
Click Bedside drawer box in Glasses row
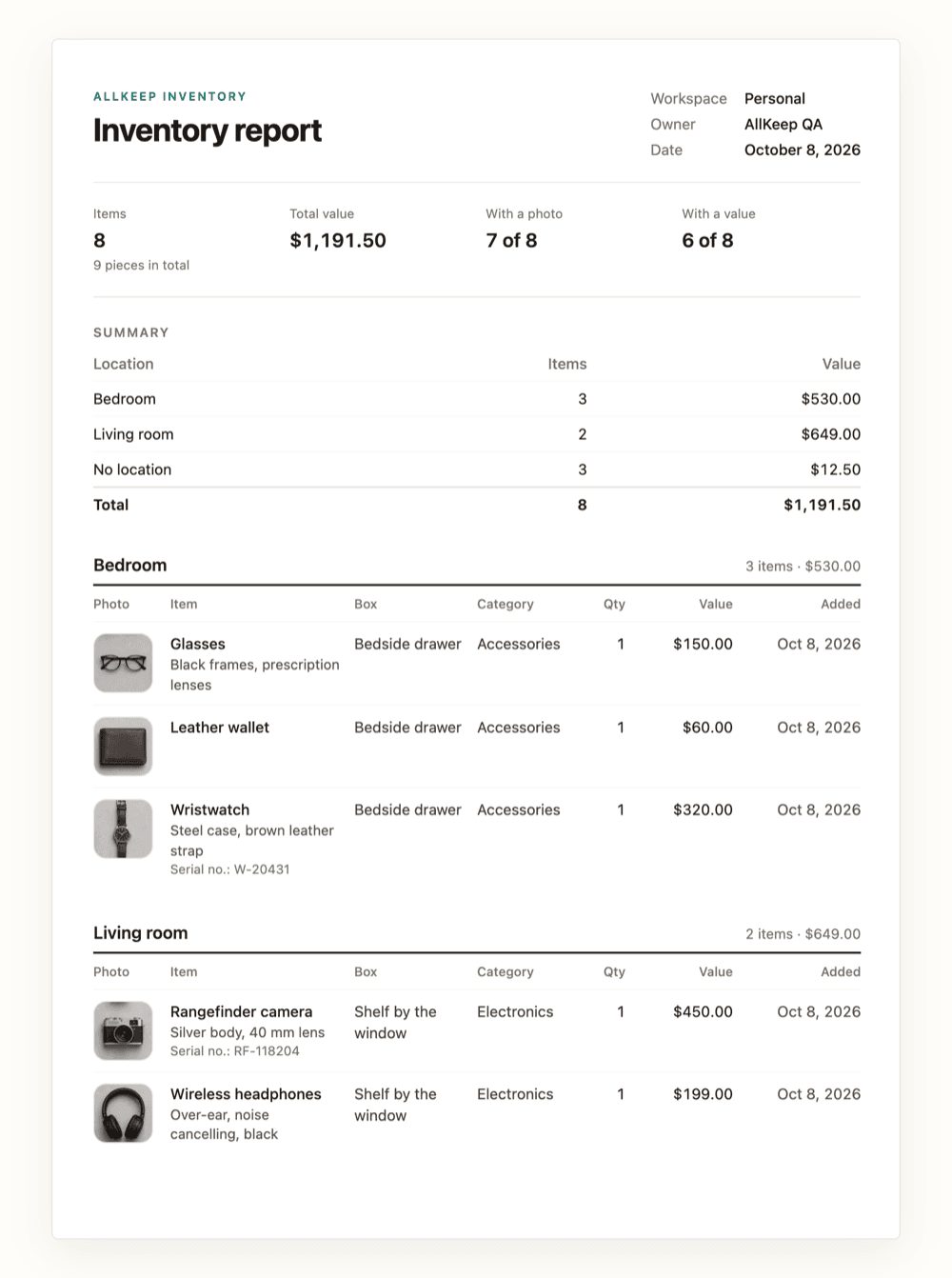407,644
